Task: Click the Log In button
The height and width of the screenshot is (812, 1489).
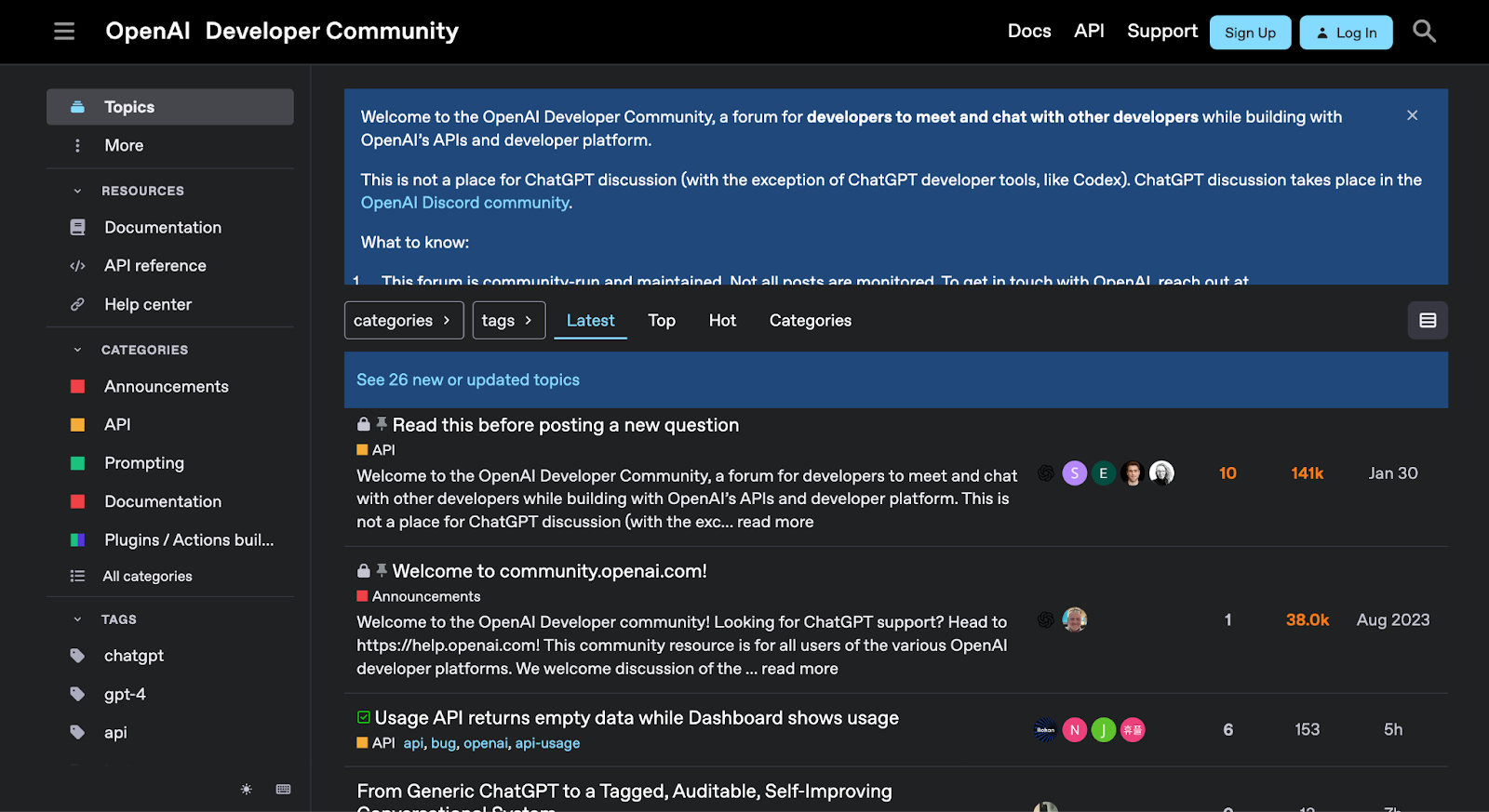Action: pyautogui.click(x=1346, y=33)
